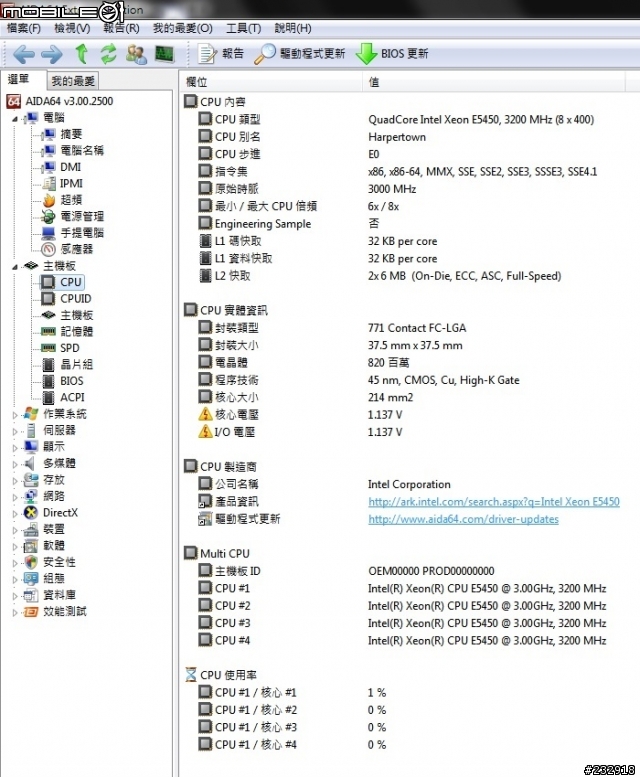The height and width of the screenshot is (778, 640).
Task: Click the 核心電壓 warning icon
Action: (205, 414)
